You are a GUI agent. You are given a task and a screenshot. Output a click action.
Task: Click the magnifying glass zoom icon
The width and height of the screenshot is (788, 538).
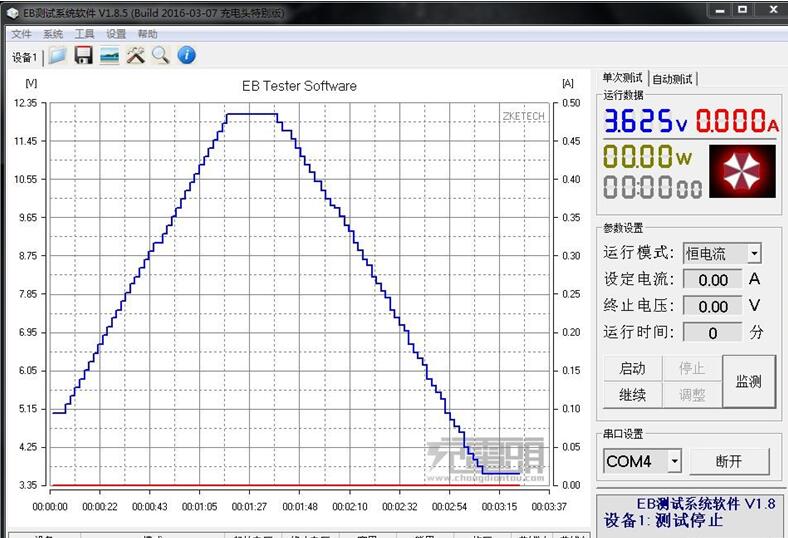click(161, 56)
